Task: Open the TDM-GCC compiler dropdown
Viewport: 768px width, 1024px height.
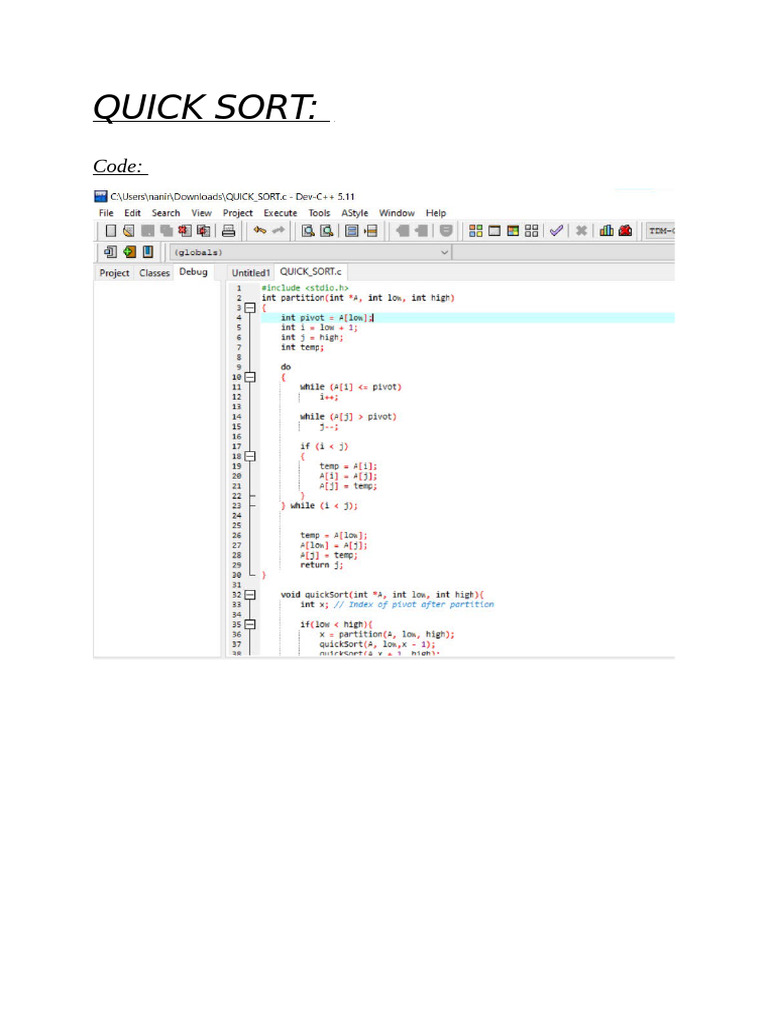Action: [x=660, y=231]
